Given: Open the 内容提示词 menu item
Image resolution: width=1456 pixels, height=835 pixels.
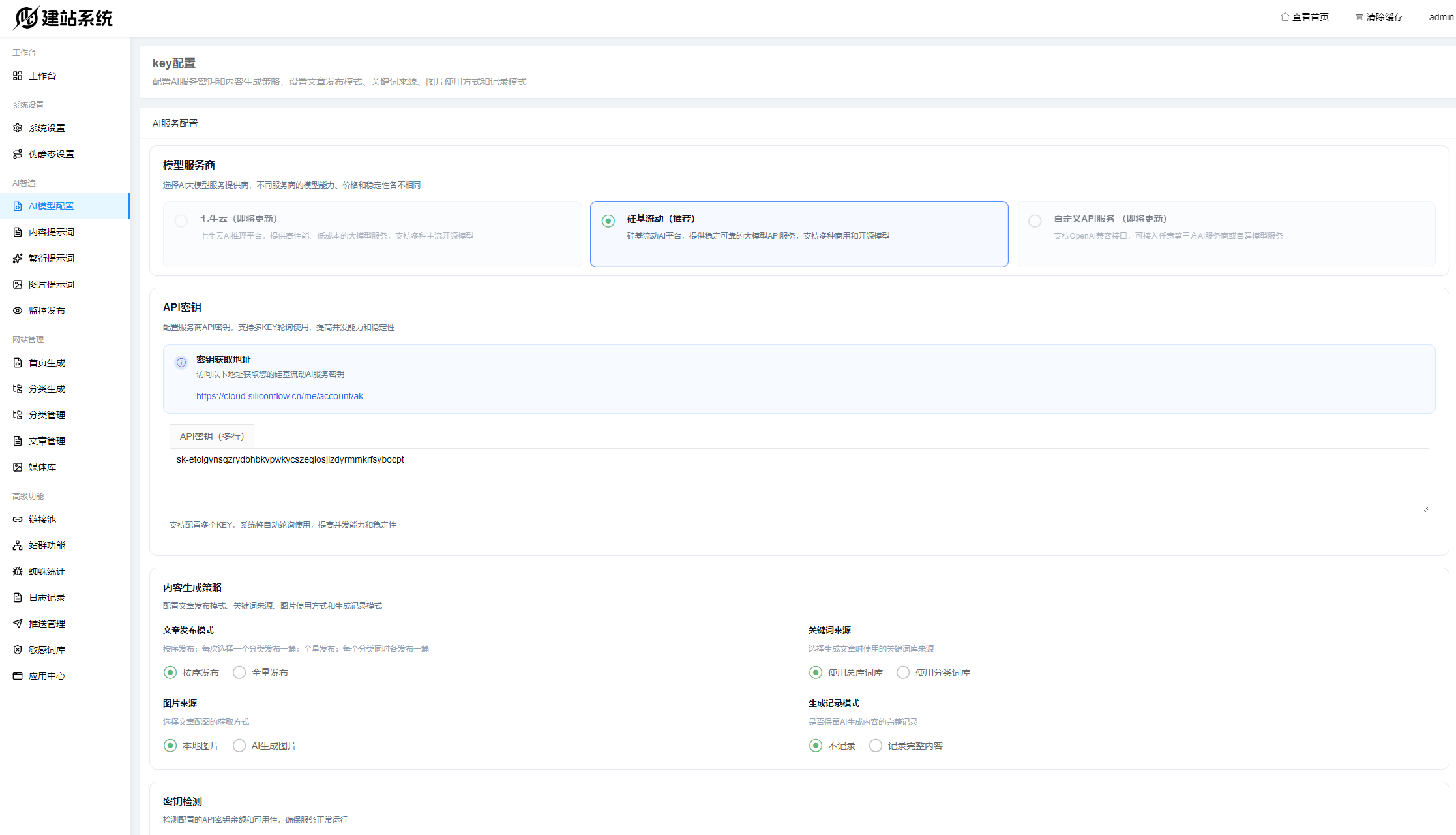Looking at the screenshot, I should (x=51, y=232).
